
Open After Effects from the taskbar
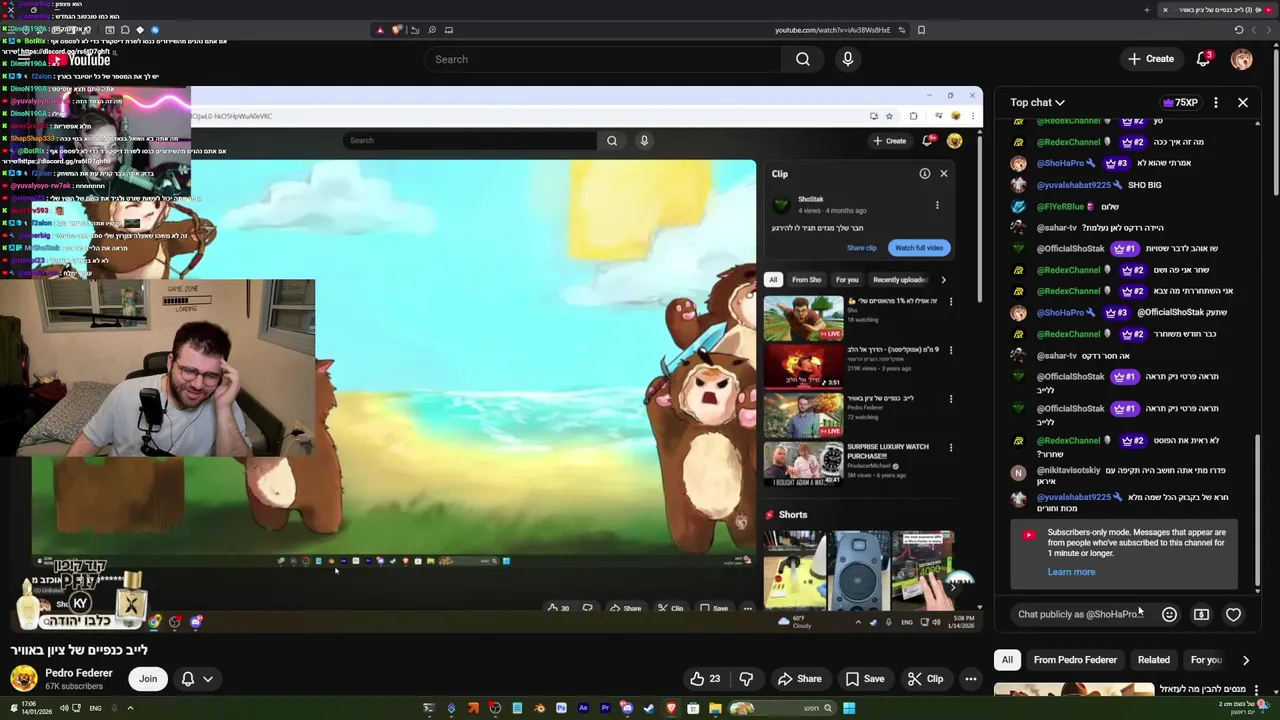click(583, 708)
